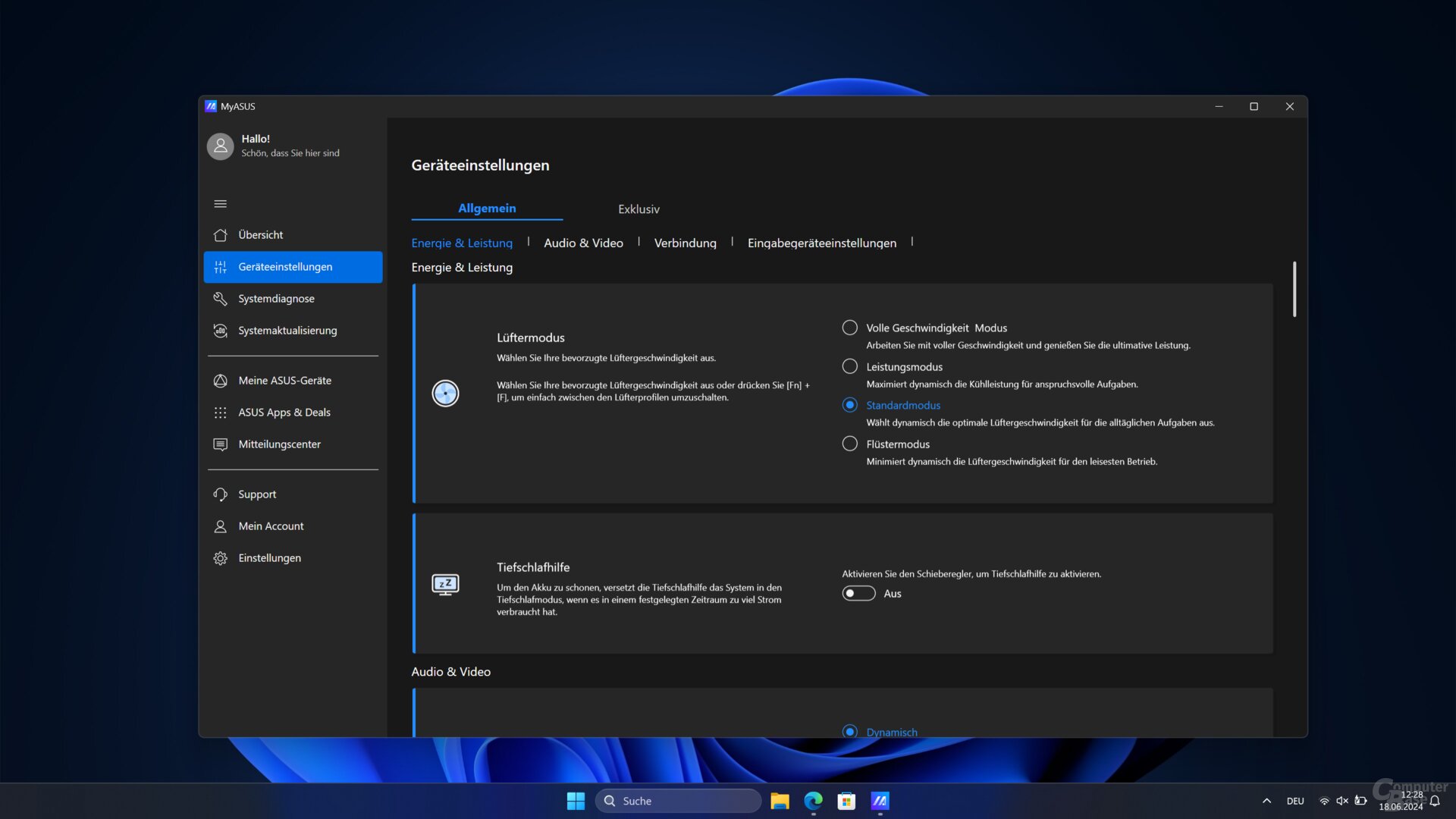This screenshot has width=1456, height=819.
Task: Click the user avatar profile picture
Action: (x=221, y=146)
